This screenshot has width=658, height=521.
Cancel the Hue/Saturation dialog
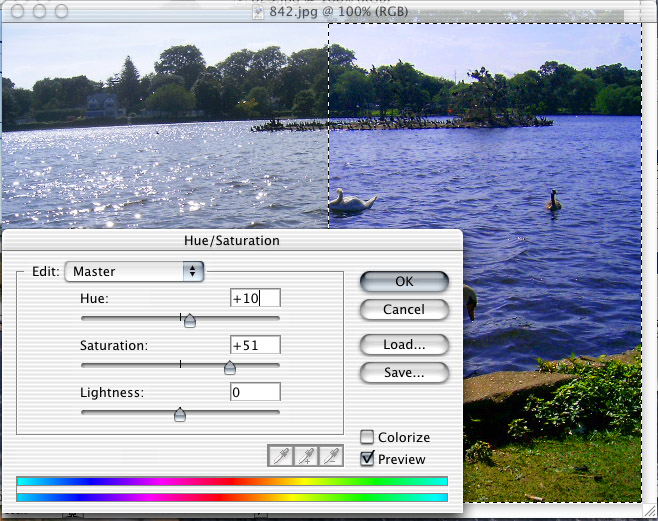click(x=404, y=310)
